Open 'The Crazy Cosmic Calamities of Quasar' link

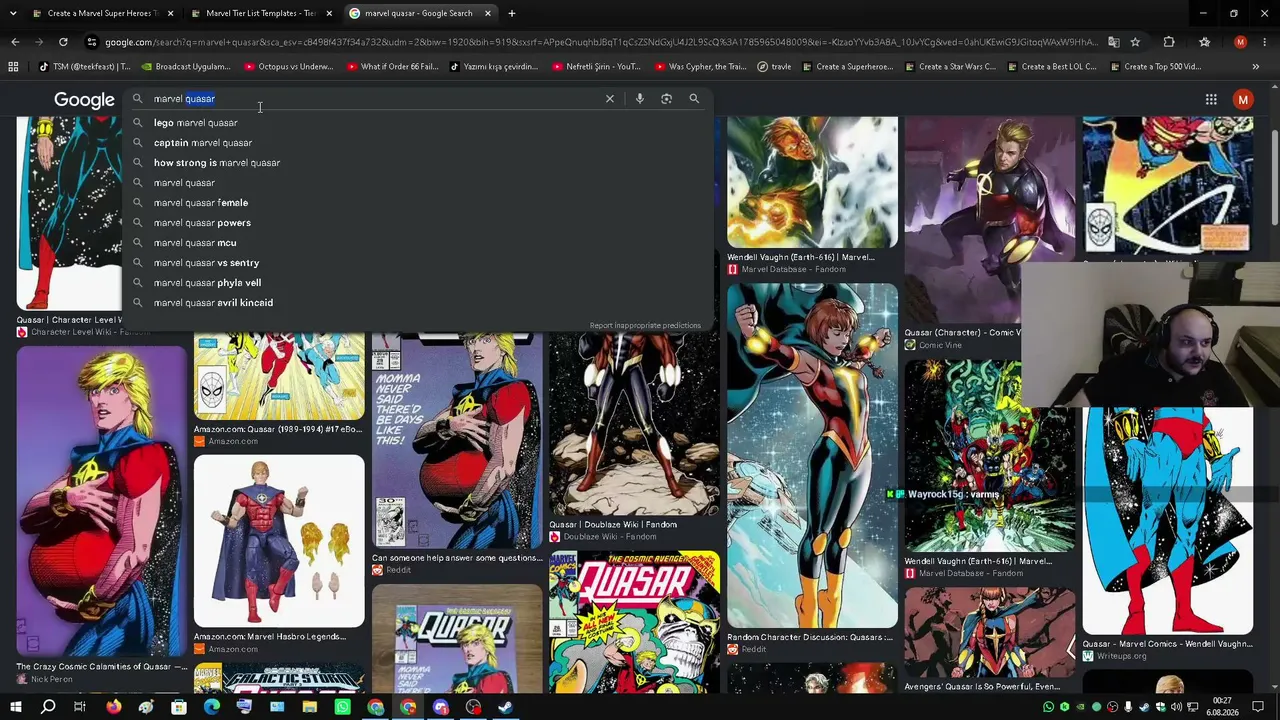coord(101,667)
